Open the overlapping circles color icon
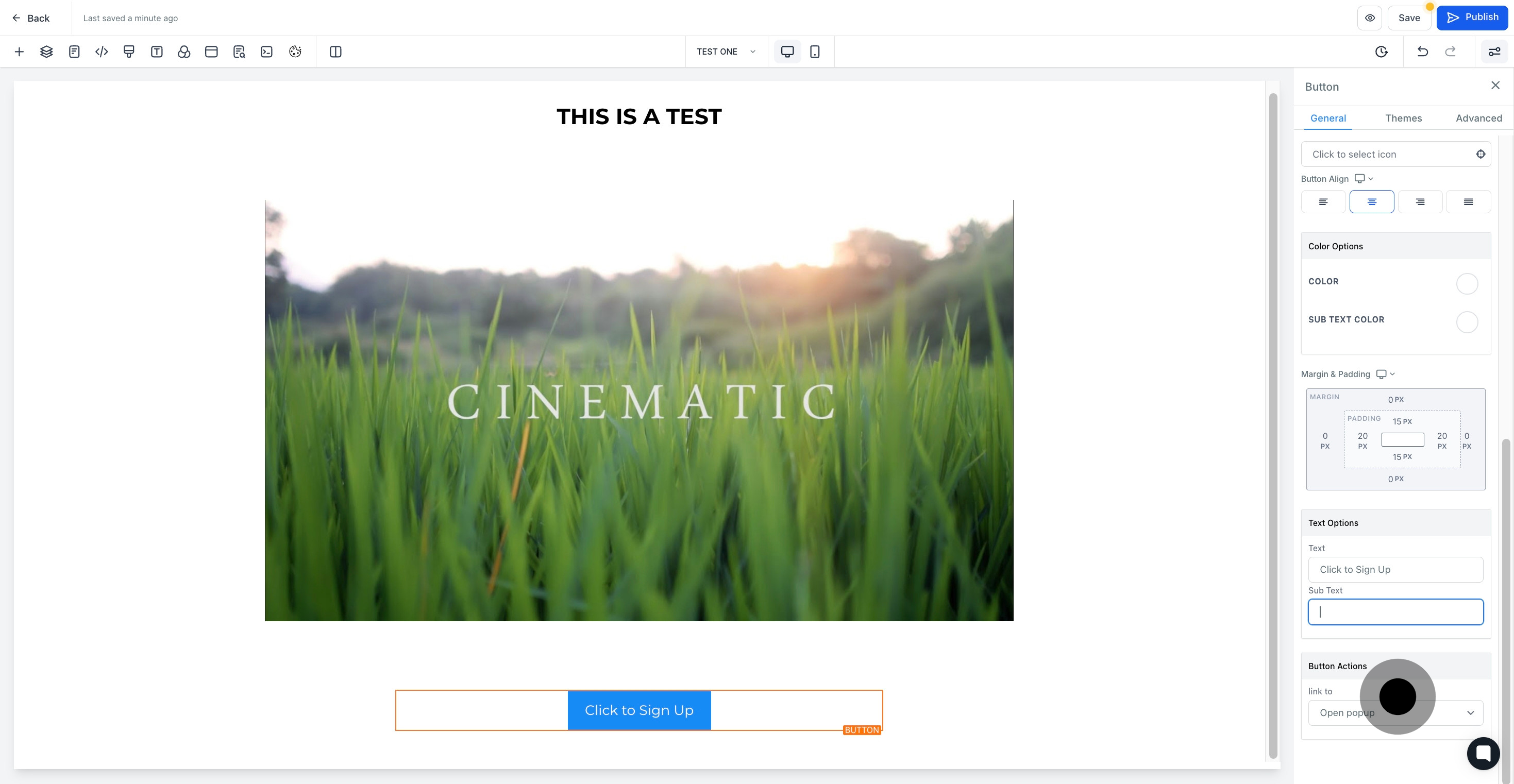 [184, 52]
